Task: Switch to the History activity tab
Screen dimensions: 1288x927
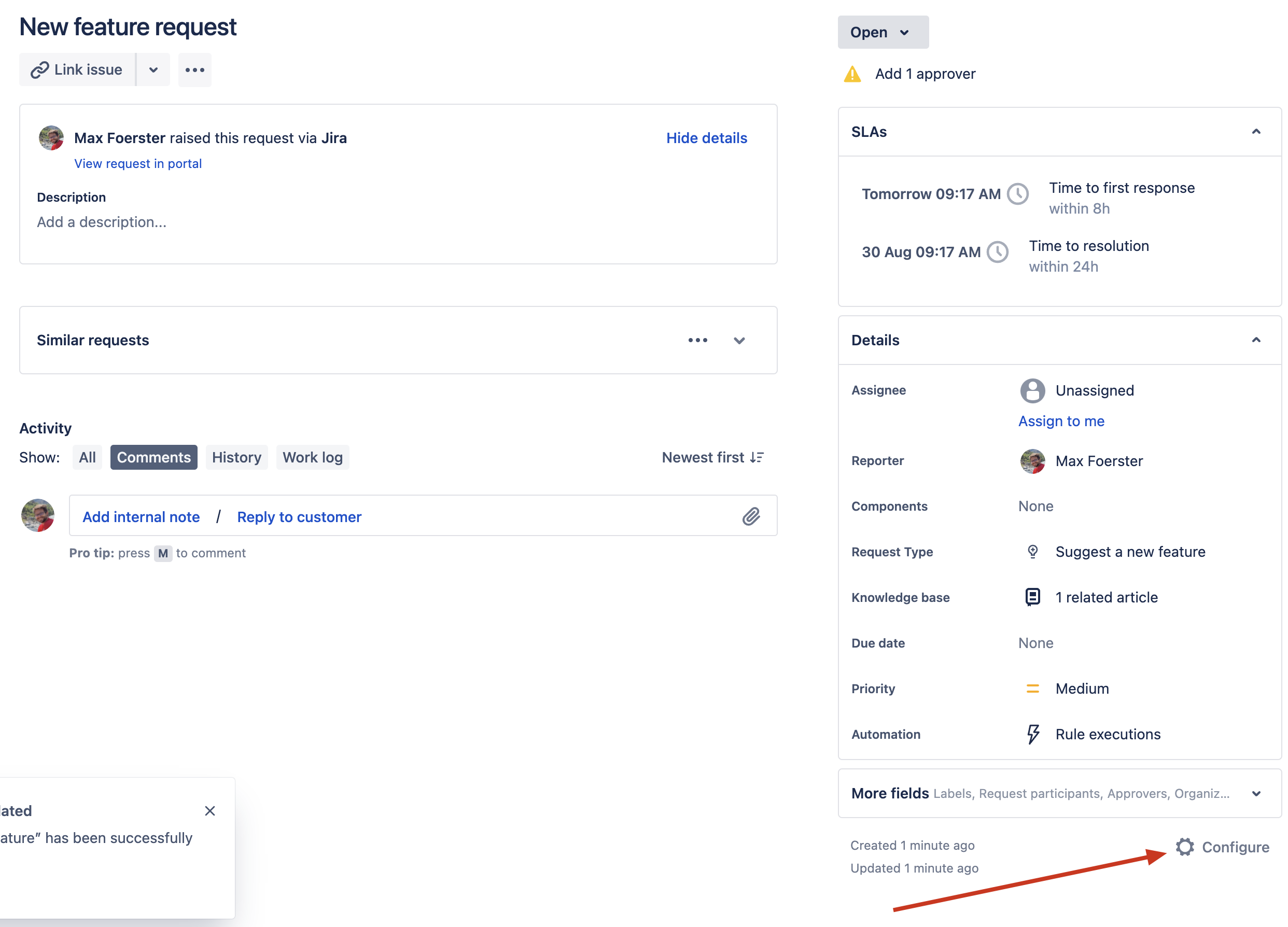Action: click(236, 458)
